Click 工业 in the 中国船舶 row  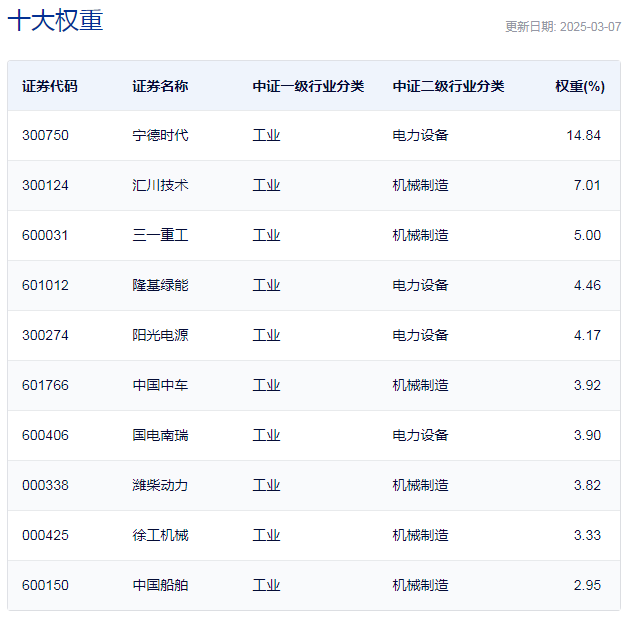pos(266,585)
